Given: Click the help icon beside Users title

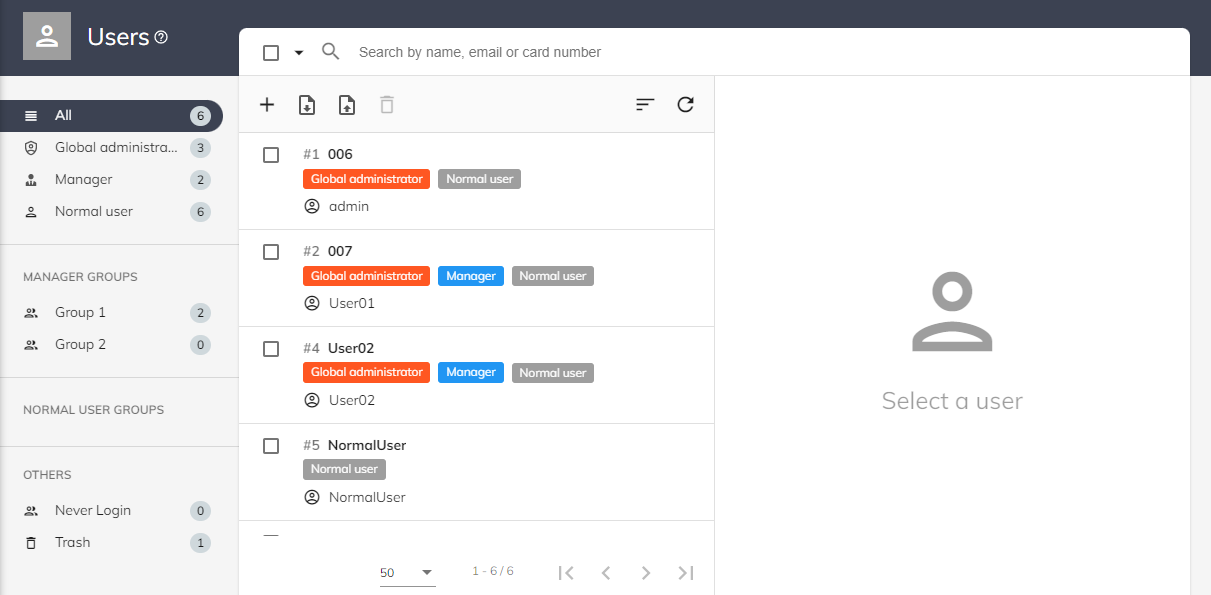Looking at the screenshot, I should (161, 37).
